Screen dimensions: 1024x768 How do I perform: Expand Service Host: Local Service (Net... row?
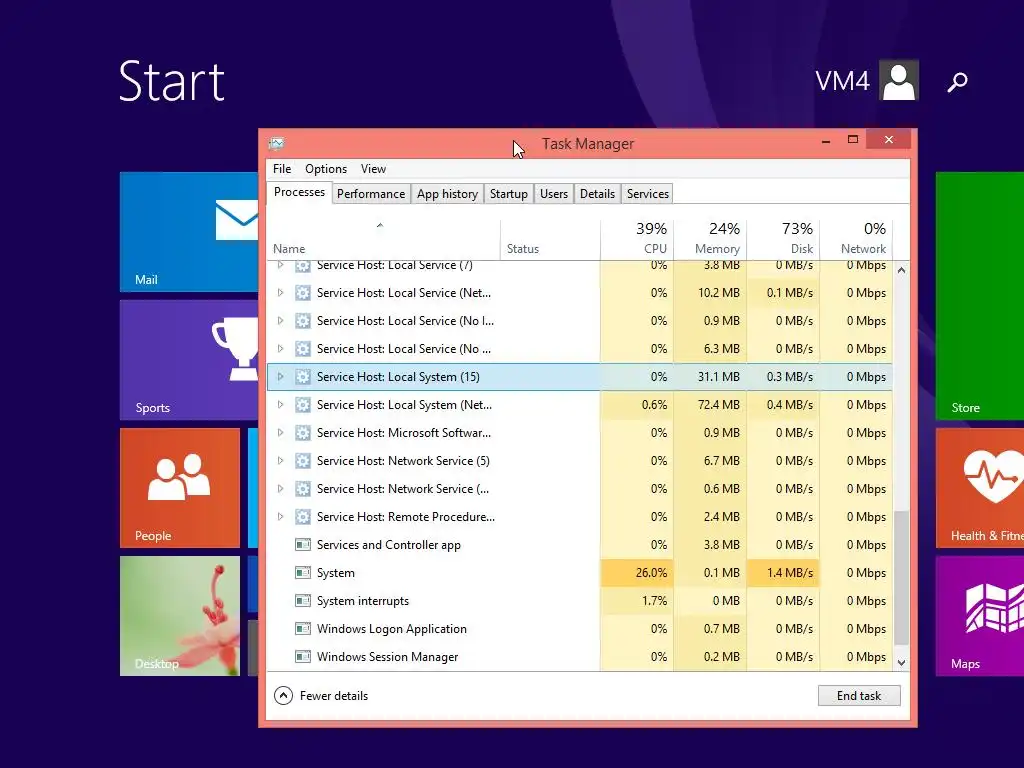pos(280,293)
